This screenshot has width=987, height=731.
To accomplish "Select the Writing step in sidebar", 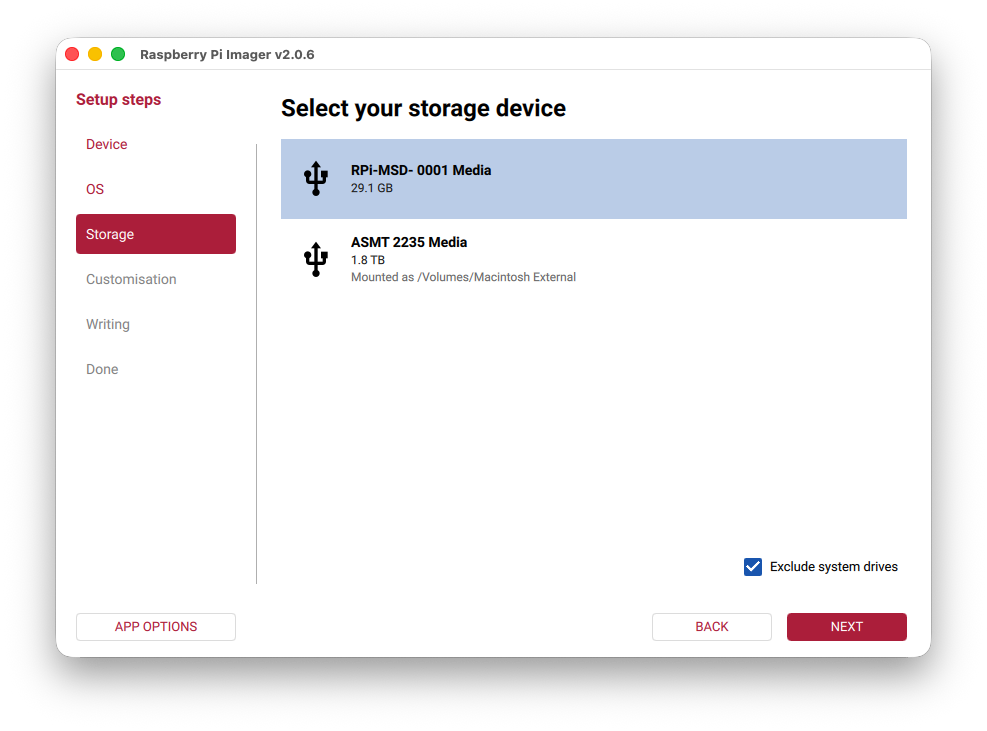I will 108,324.
